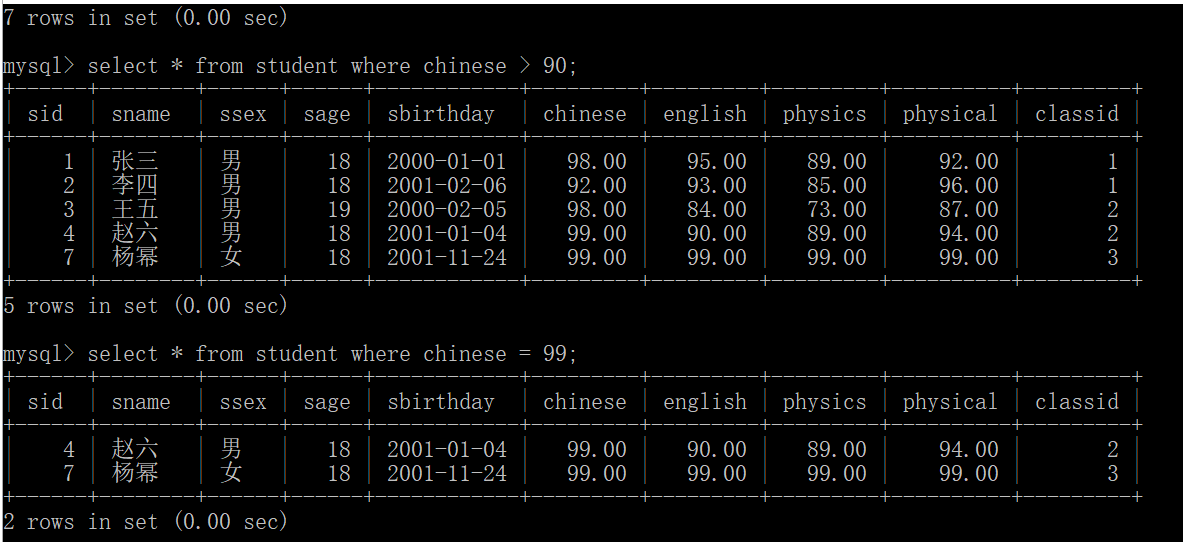The width and height of the screenshot is (1183, 542).
Task: Click 赵六 in the second result table
Action: 135,449
